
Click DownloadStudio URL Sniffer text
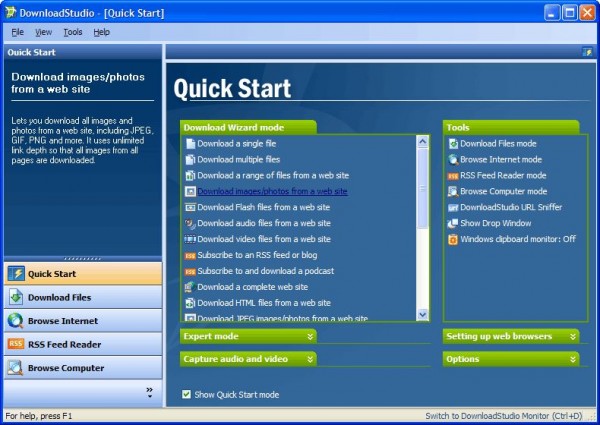tap(511, 207)
